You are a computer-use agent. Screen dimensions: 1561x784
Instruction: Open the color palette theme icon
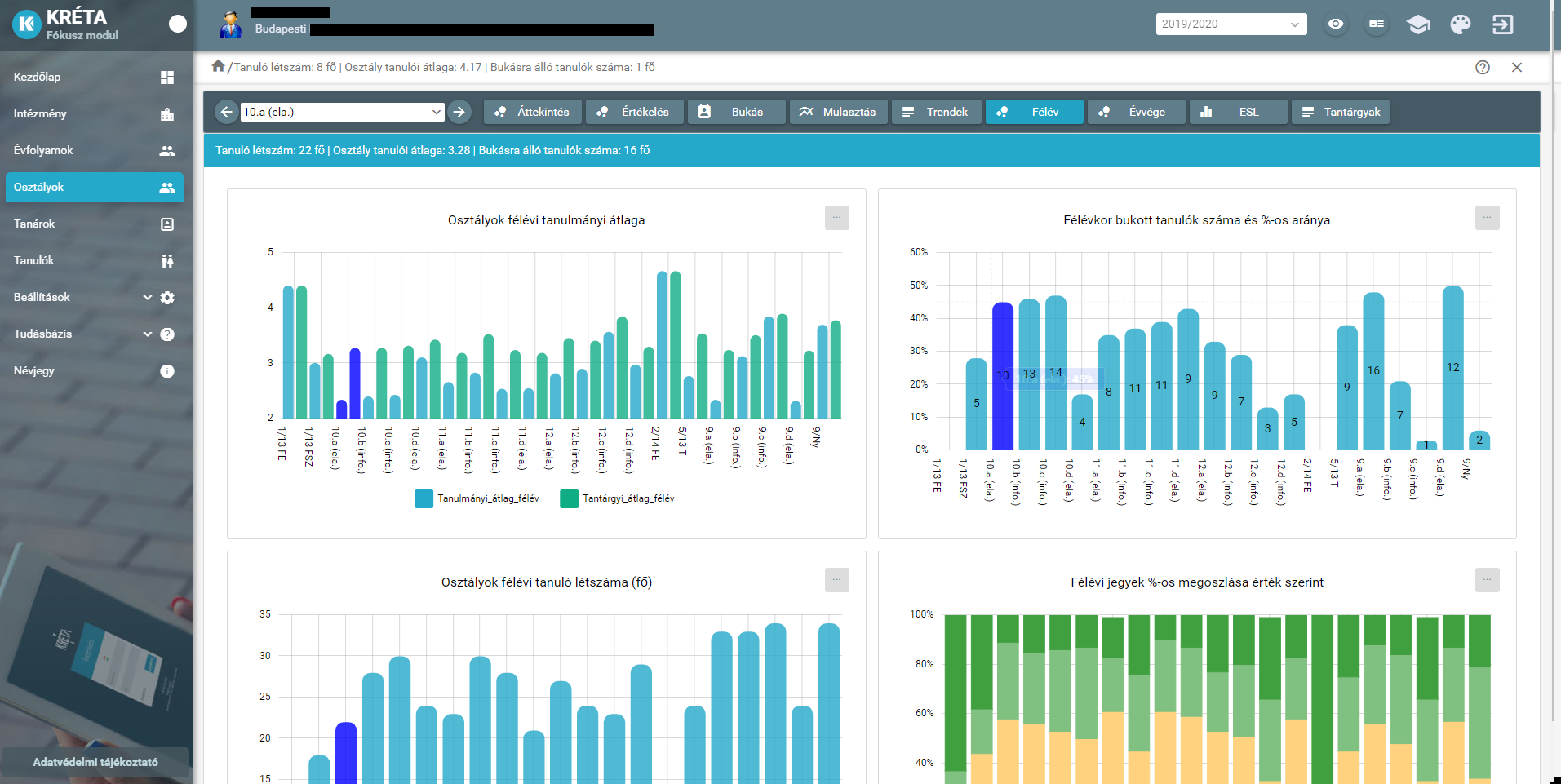pyautogui.click(x=1461, y=24)
